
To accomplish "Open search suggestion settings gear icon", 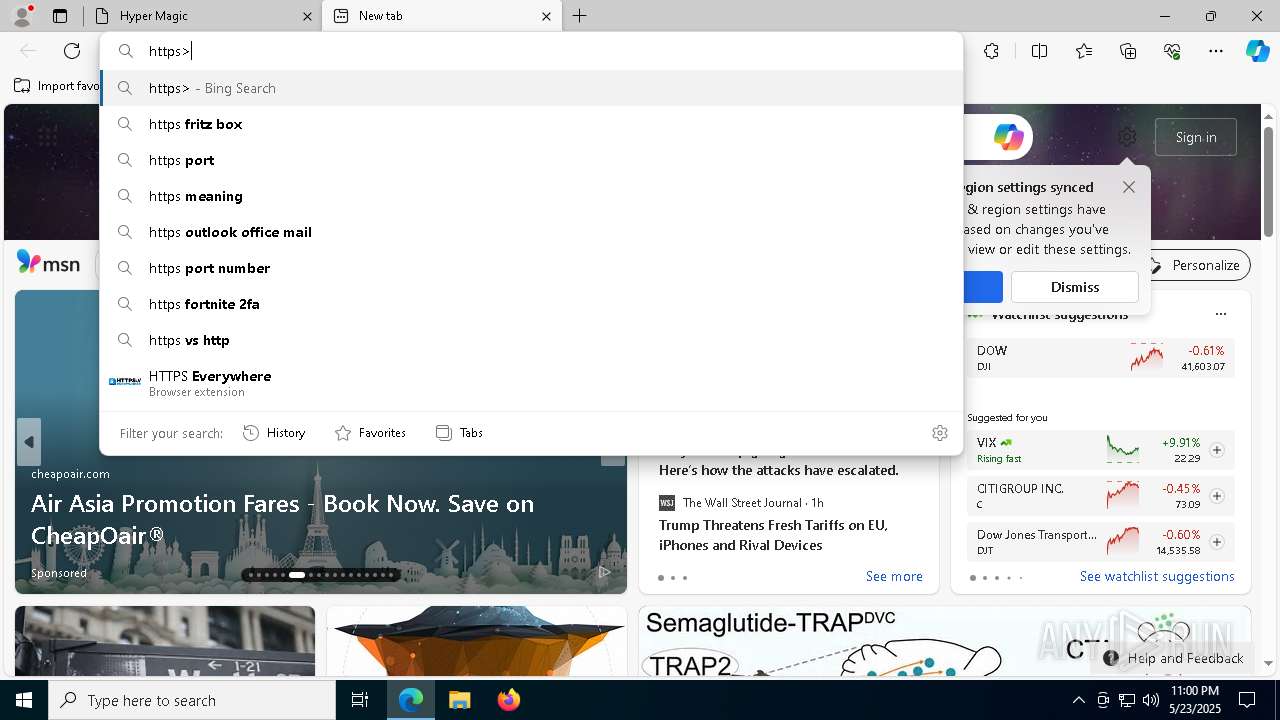I will (939, 433).
